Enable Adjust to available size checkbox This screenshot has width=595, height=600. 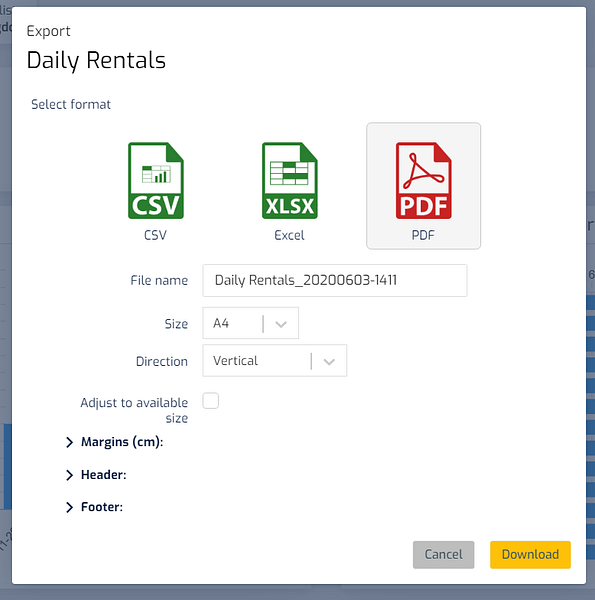coord(211,401)
